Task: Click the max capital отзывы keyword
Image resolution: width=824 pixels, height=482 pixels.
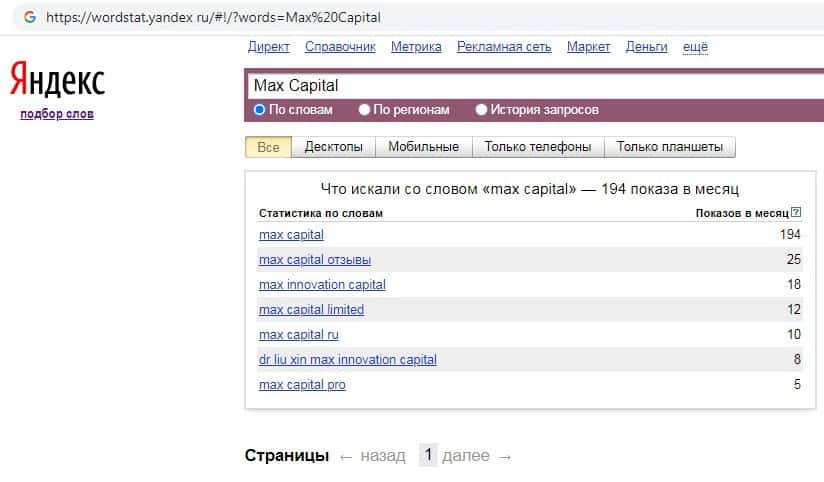Action: [x=314, y=260]
